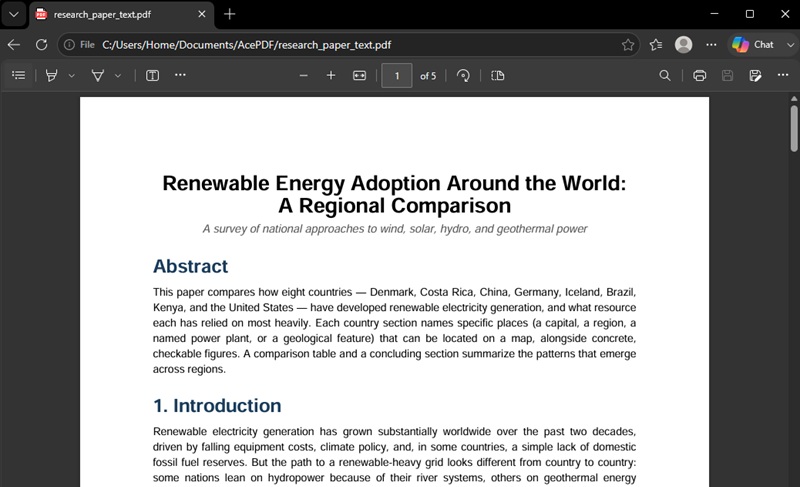Add this page to favorites star

pos(628,45)
